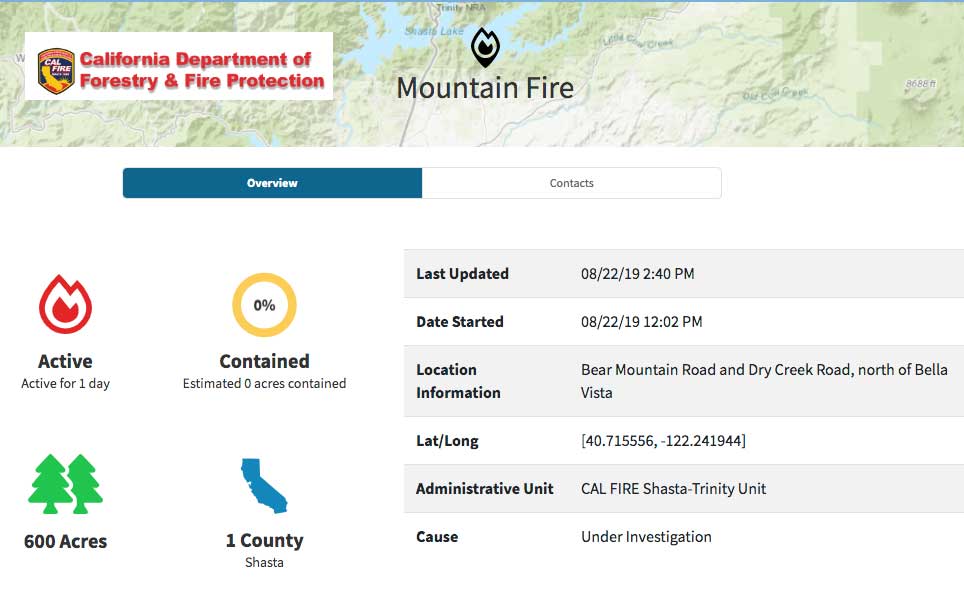Click the 1 County label
Viewport: 964px width, 596px height.
tap(264, 541)
